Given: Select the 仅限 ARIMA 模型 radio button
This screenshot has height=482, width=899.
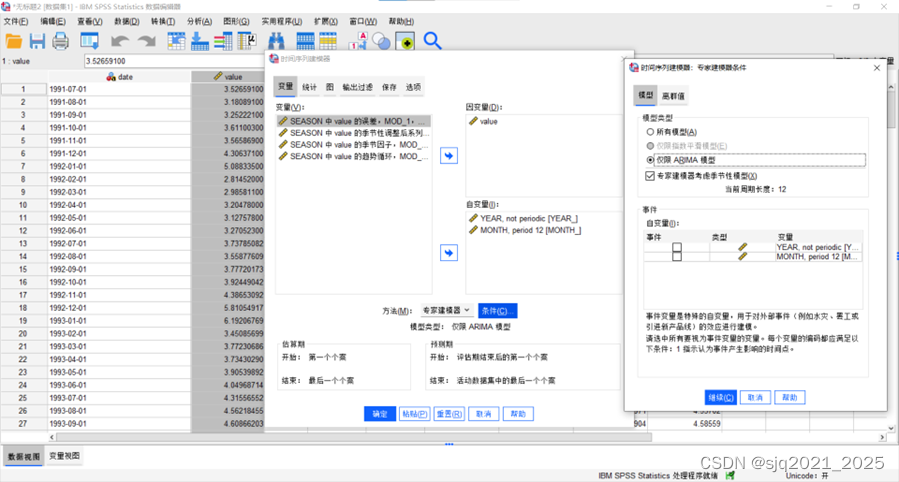Looking at the screenshot, I should [650, 160].
